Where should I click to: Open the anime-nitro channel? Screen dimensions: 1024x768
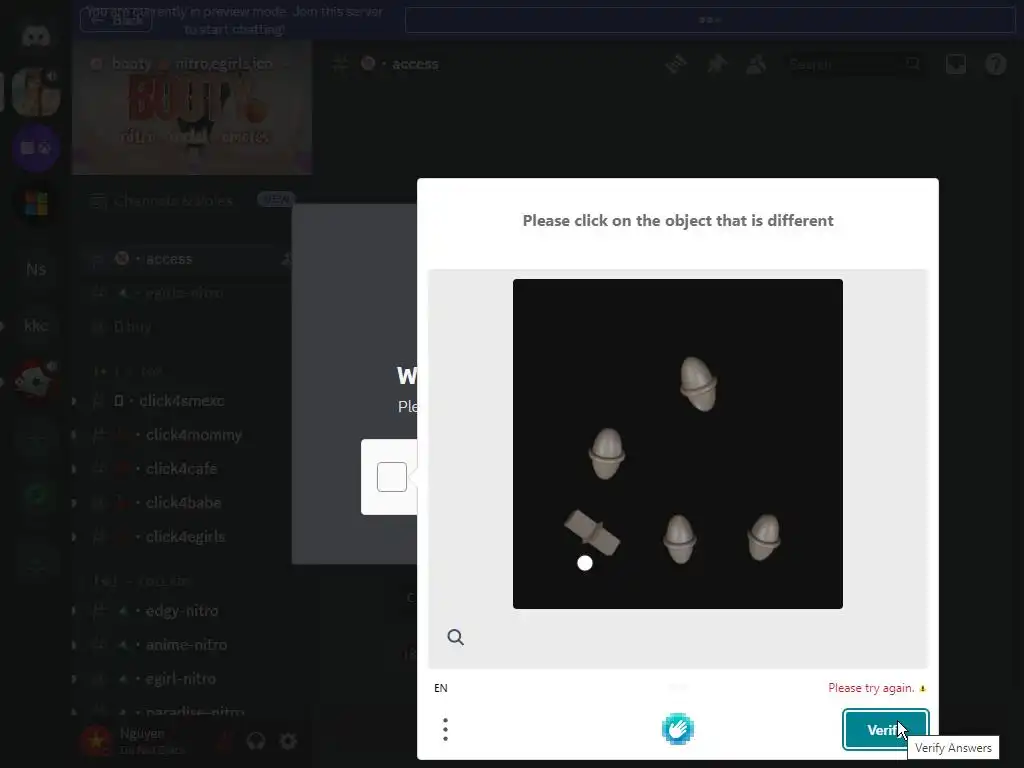pyautogui.click(x=186, y=645)
